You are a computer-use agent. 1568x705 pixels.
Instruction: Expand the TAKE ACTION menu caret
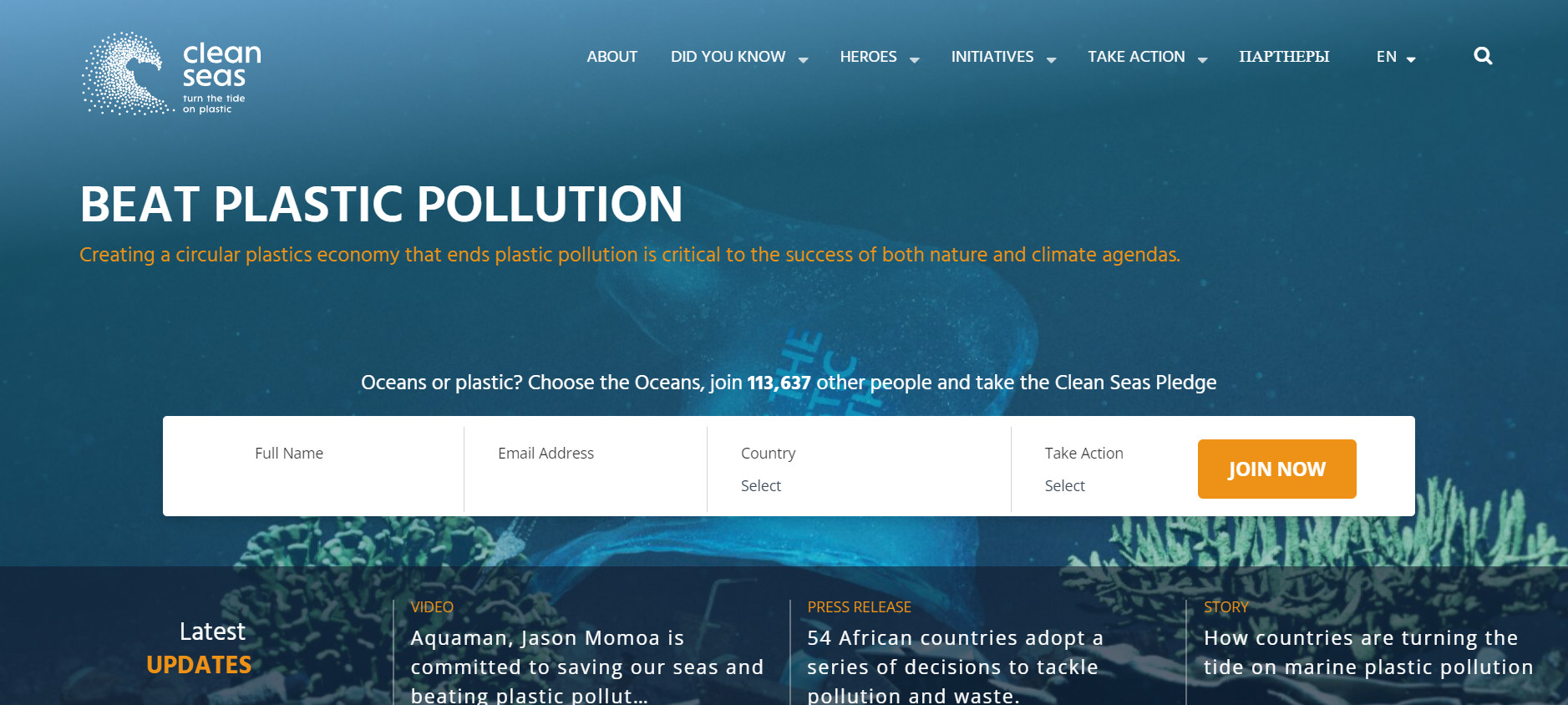pos(1203,60)
